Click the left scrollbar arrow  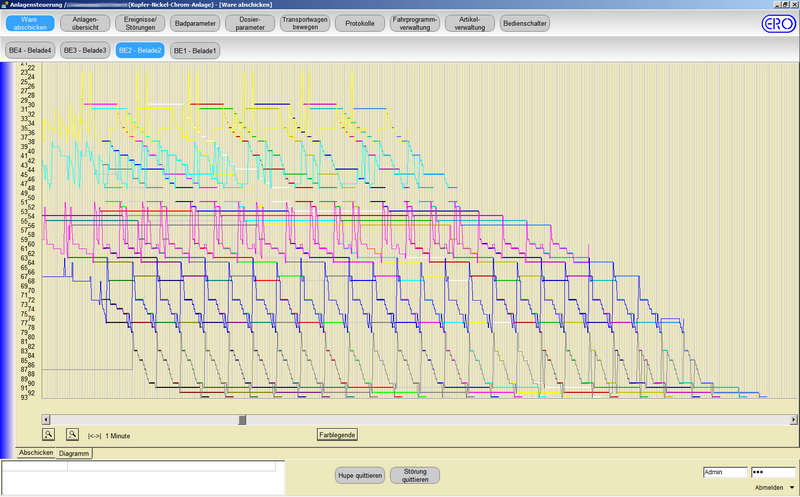(x=48, y=419)
